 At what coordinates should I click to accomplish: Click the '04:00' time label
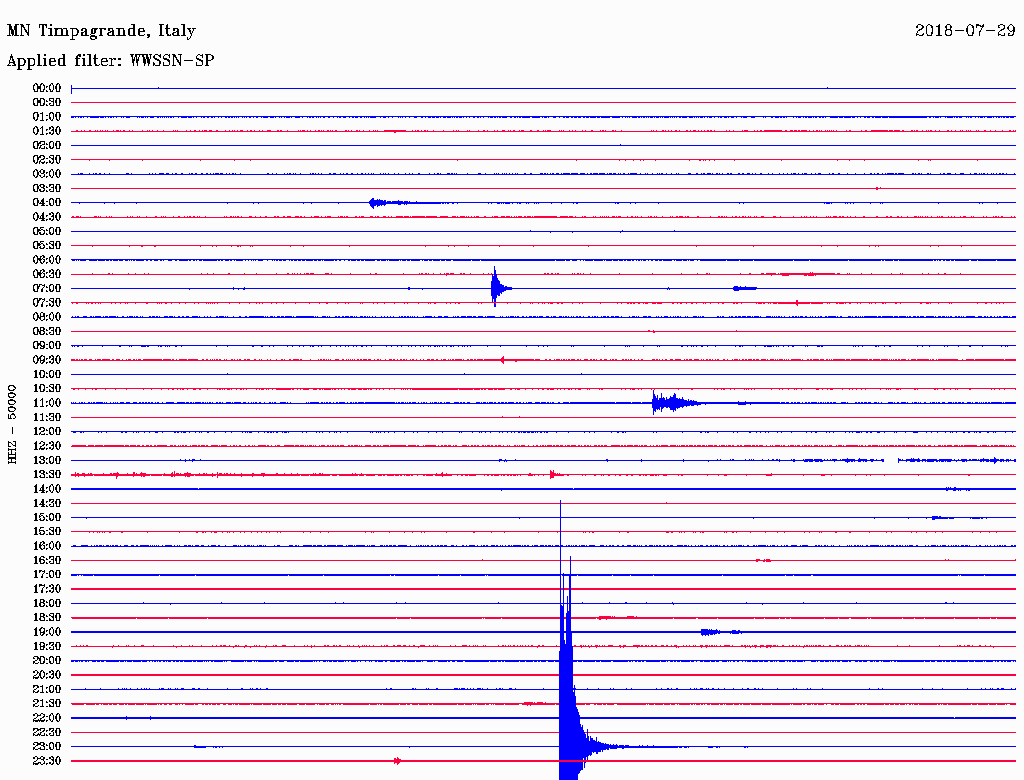pos(47,203)
